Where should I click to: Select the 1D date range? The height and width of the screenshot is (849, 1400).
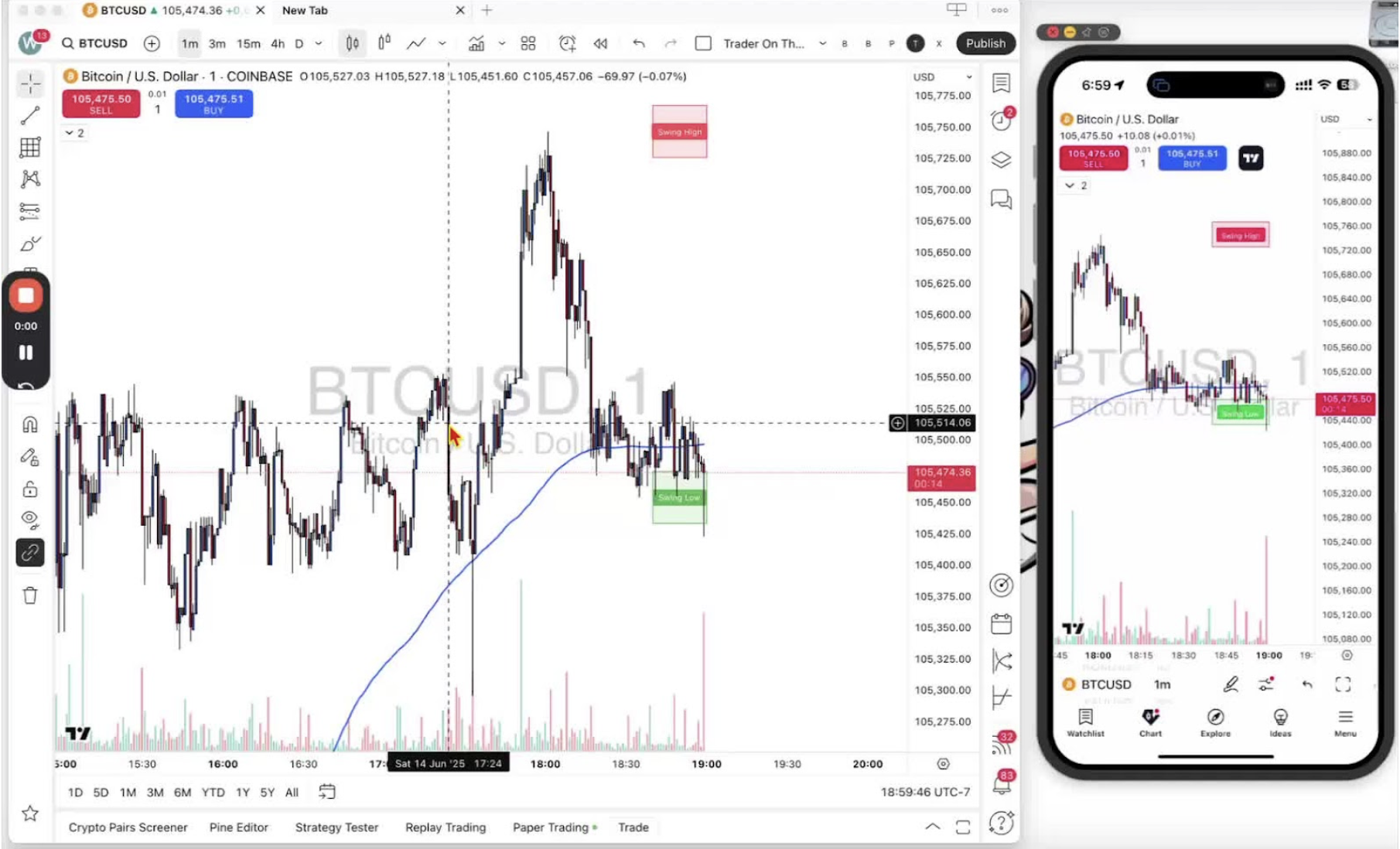[75, 792]
